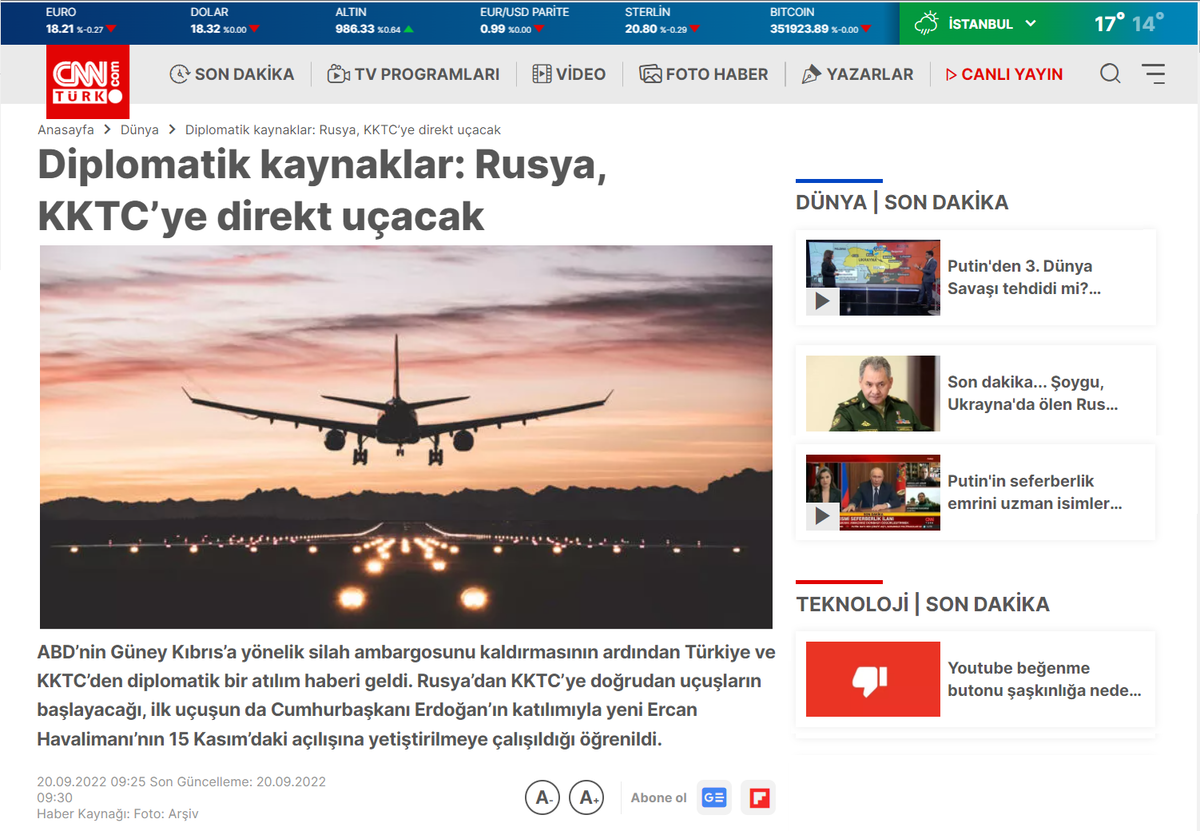Open 'Youtube beğenme butonu' headline

1045,679
